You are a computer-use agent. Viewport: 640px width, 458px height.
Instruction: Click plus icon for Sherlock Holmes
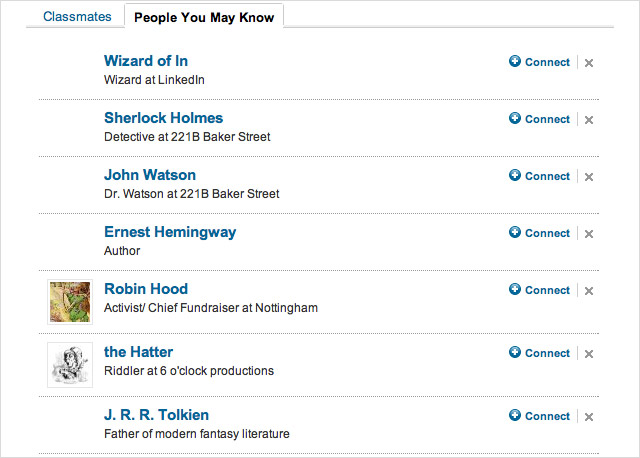[x=515, y=118]
